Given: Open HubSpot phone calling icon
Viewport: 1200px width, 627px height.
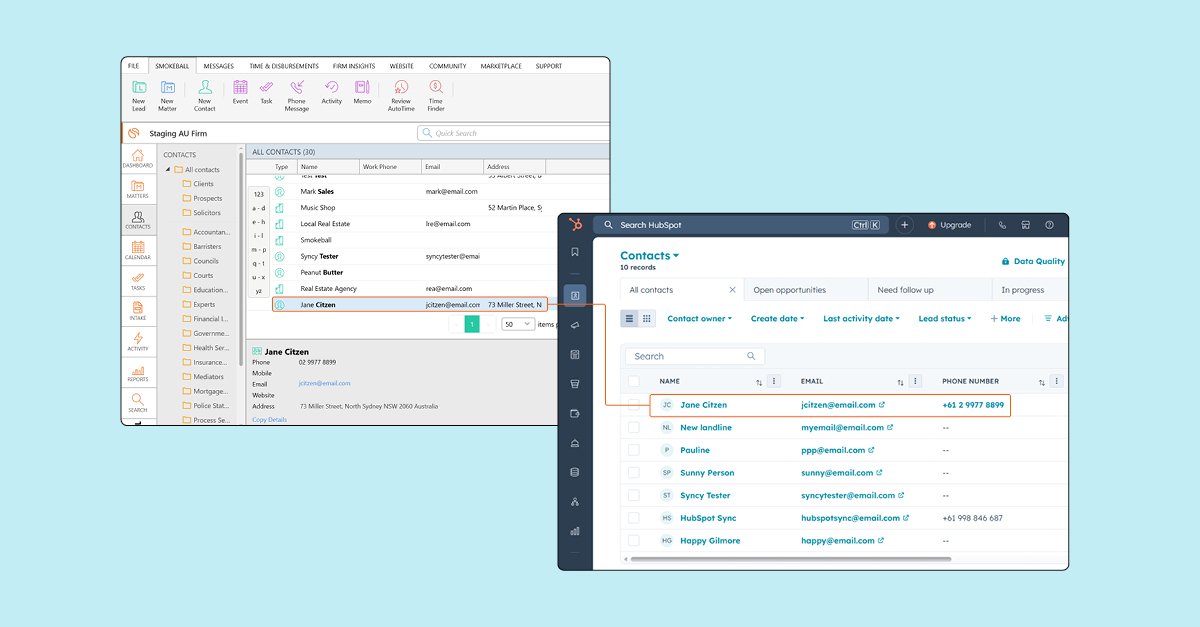Looking at the screenshot, I should point(1002,225).
